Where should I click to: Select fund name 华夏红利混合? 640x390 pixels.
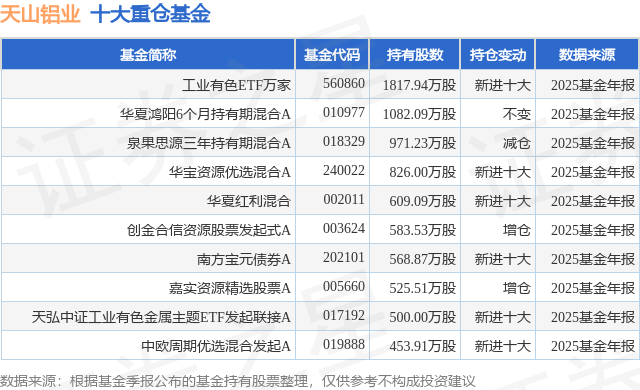click(249, 201)
